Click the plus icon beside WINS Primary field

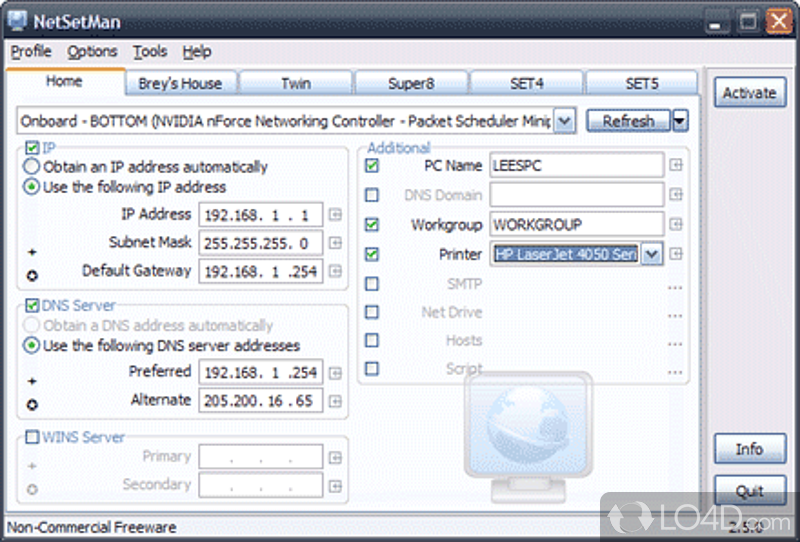(335, 457)
